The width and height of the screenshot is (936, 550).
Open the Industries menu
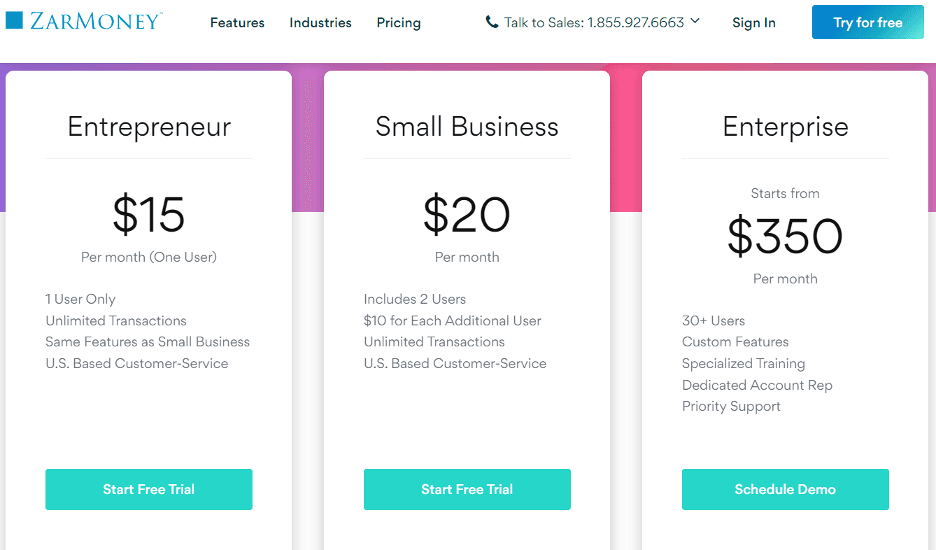coord(320,23)
